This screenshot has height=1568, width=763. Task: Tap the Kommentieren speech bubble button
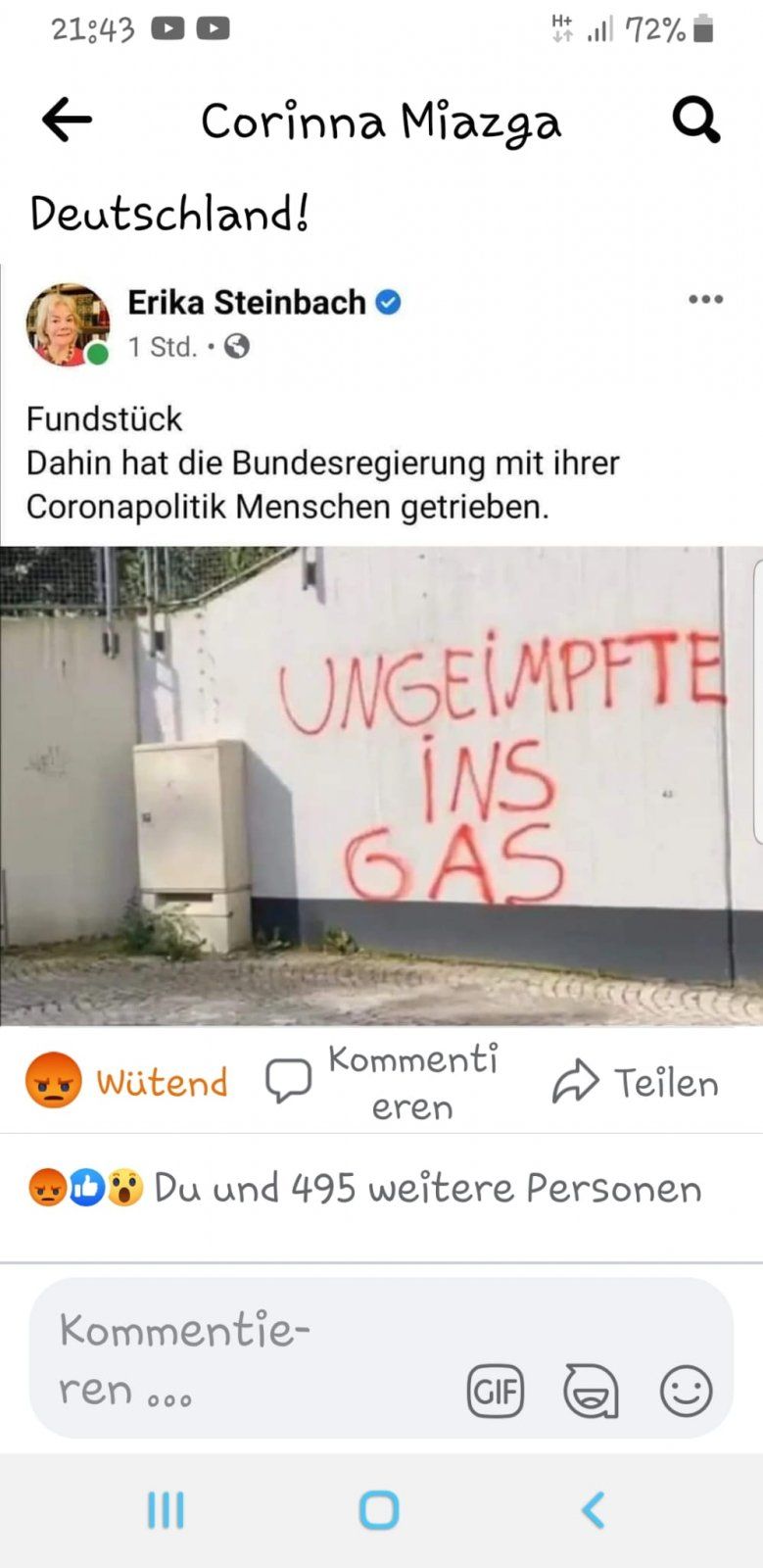[x=382, y=1082]
